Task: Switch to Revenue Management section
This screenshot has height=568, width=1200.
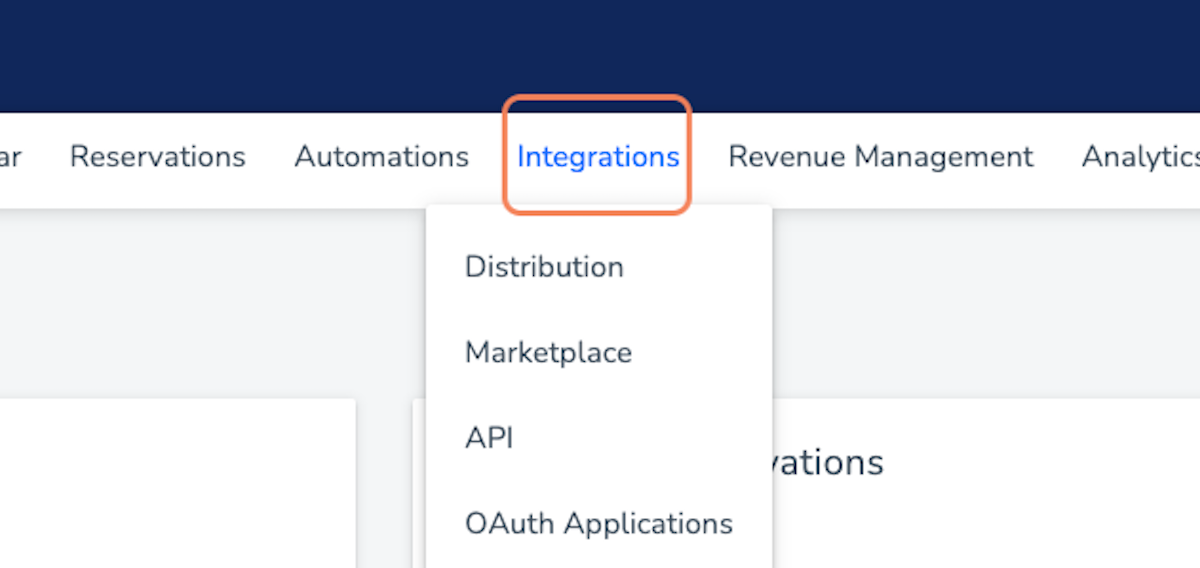Action: pos(880,157)
